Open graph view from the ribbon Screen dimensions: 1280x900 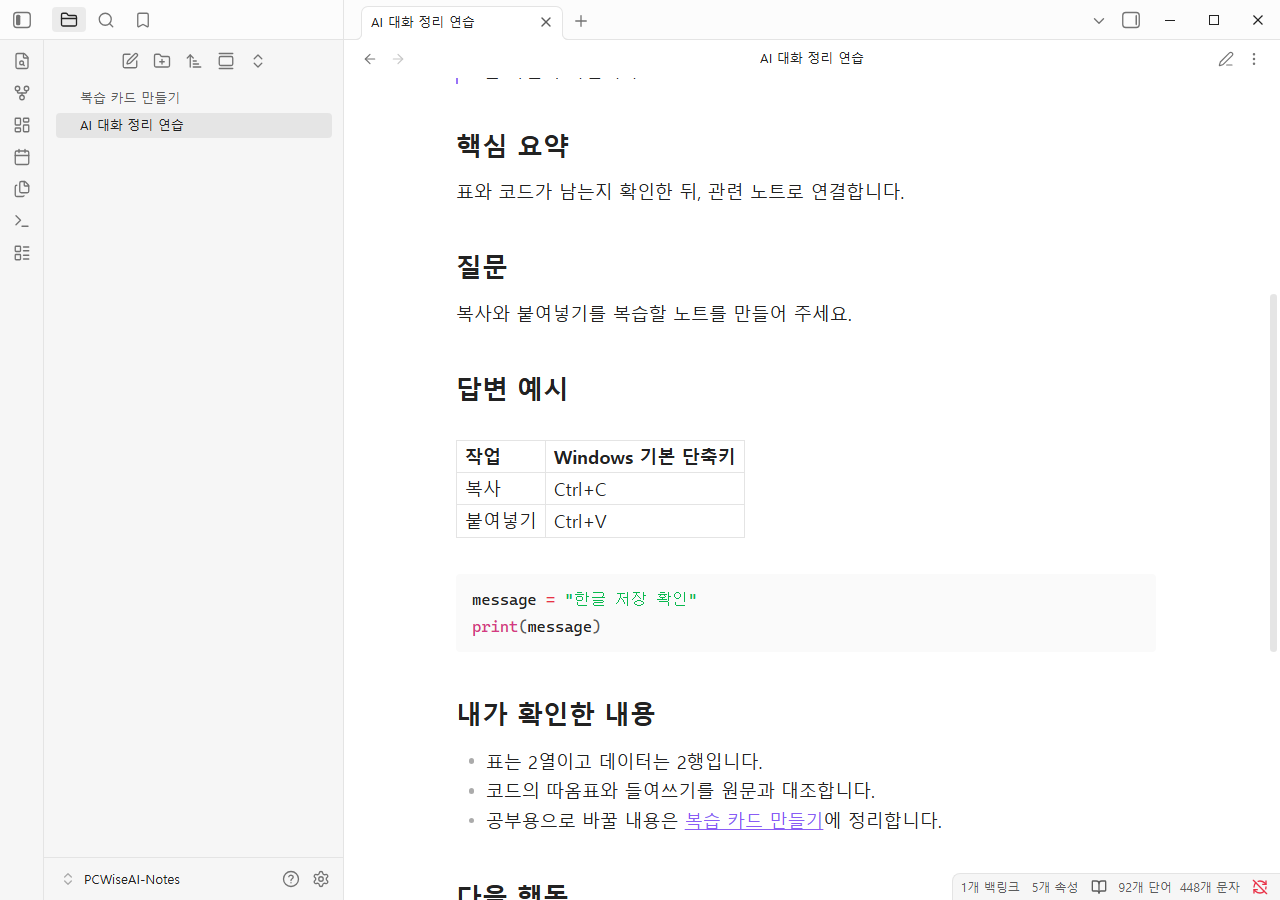(22, 93)
